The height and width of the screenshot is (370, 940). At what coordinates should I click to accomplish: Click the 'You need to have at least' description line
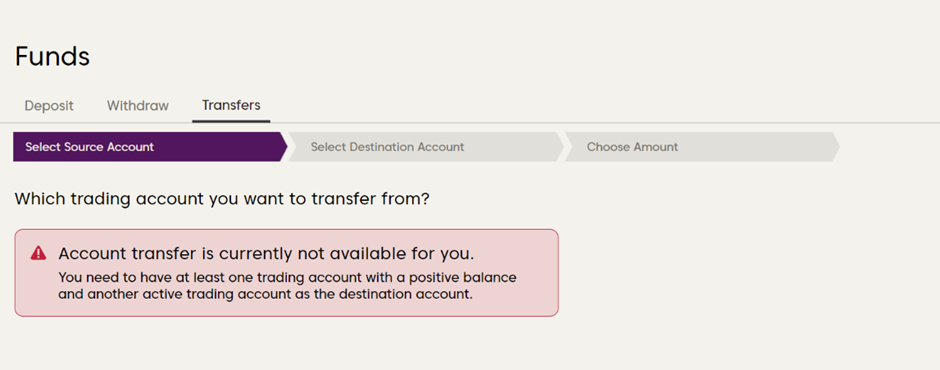coord(287,278)
